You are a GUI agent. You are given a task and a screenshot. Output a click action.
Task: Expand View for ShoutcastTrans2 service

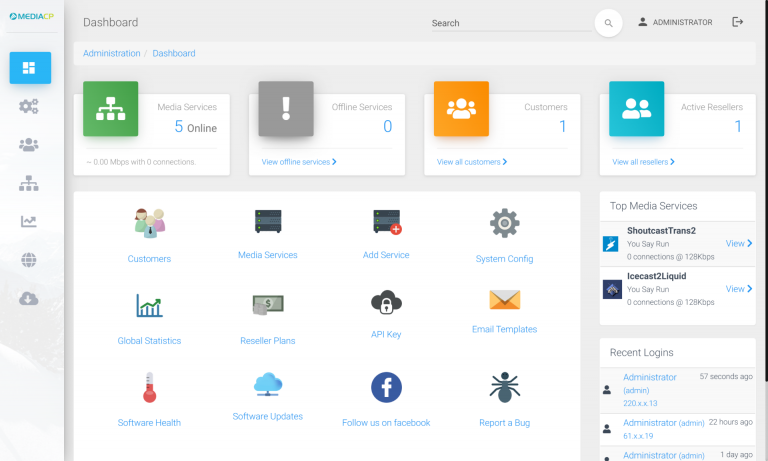(x=739, y=243)
